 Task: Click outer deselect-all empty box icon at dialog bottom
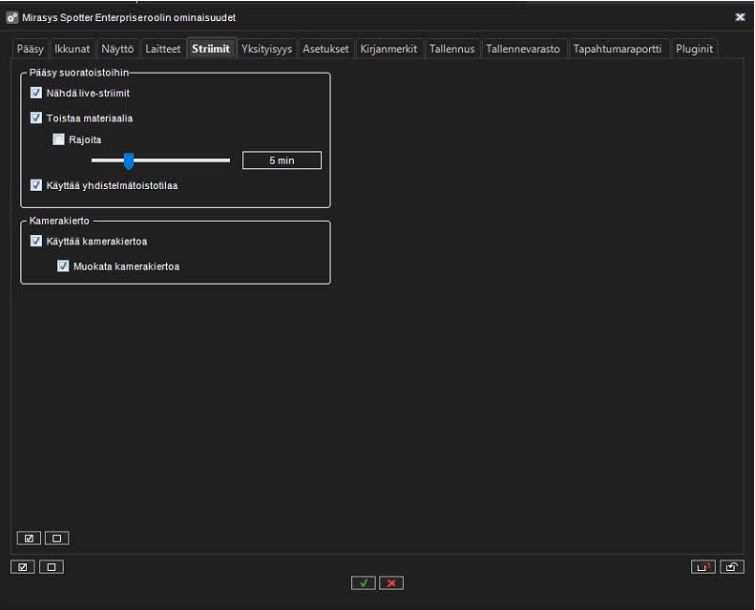pyautogui.click(x=51, y=567)
